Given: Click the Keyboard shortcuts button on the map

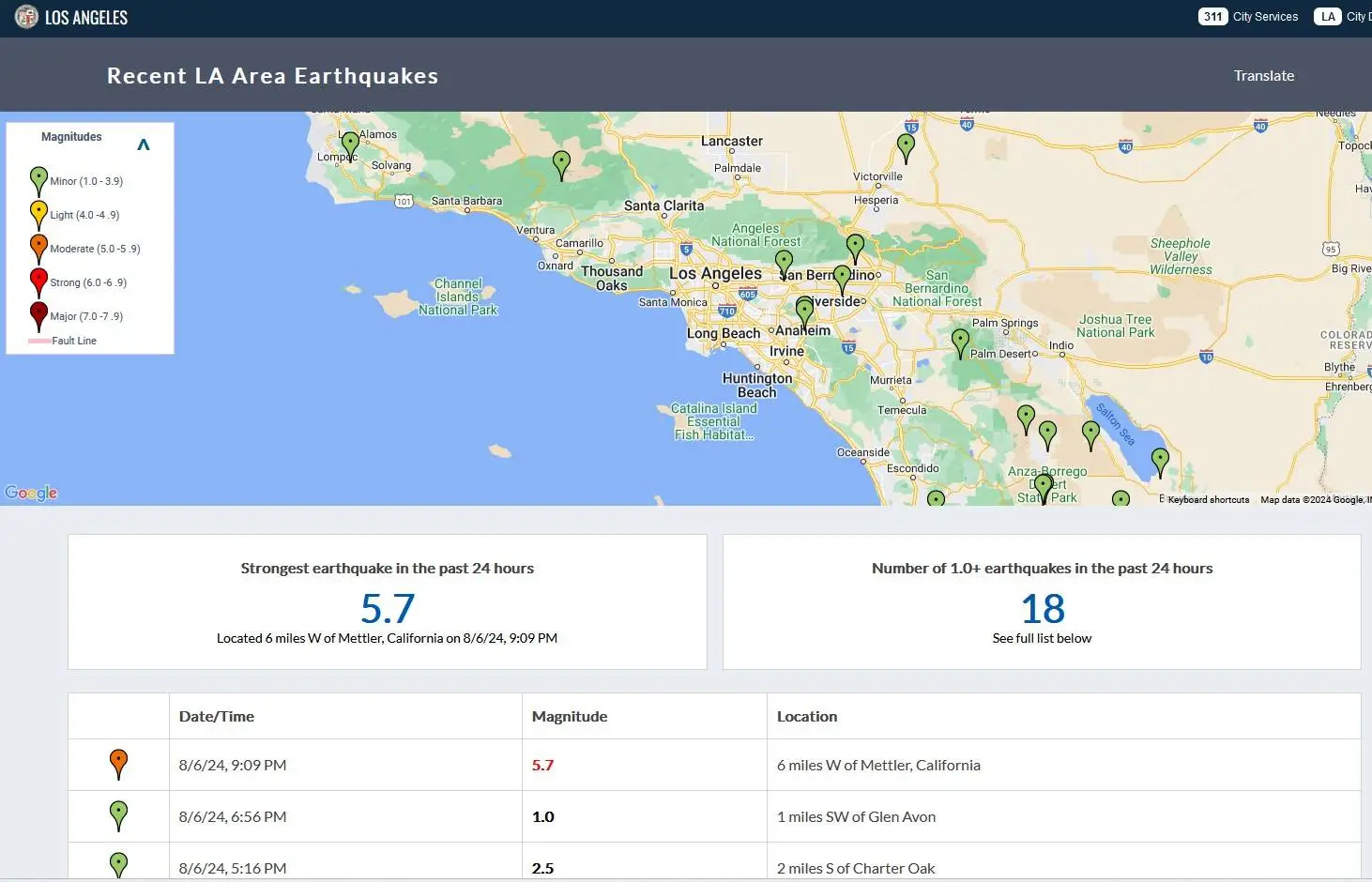Looking at the screenshot, I should coord(1208,500).
